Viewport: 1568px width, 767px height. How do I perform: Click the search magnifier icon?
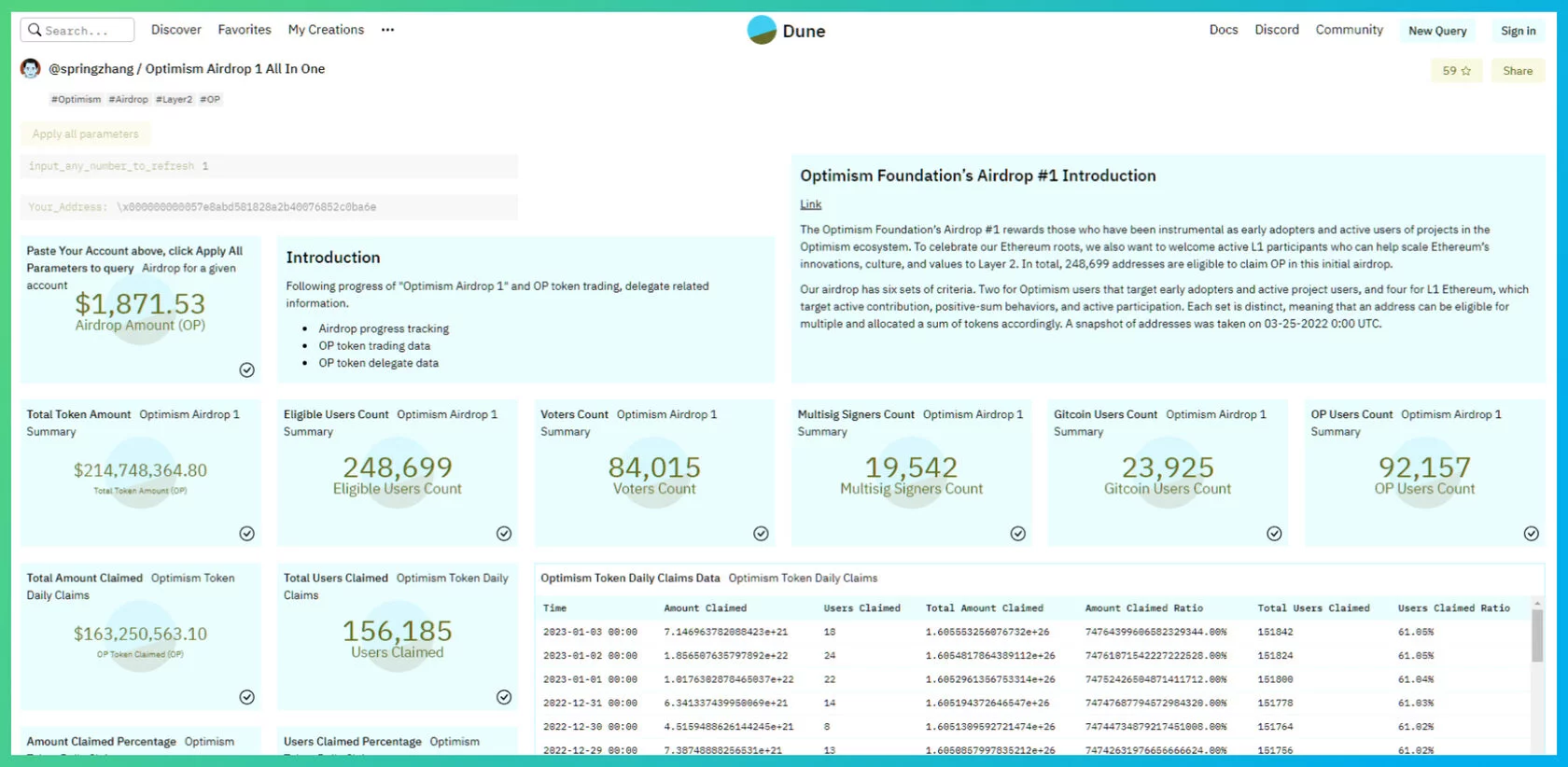click(35, 30)
